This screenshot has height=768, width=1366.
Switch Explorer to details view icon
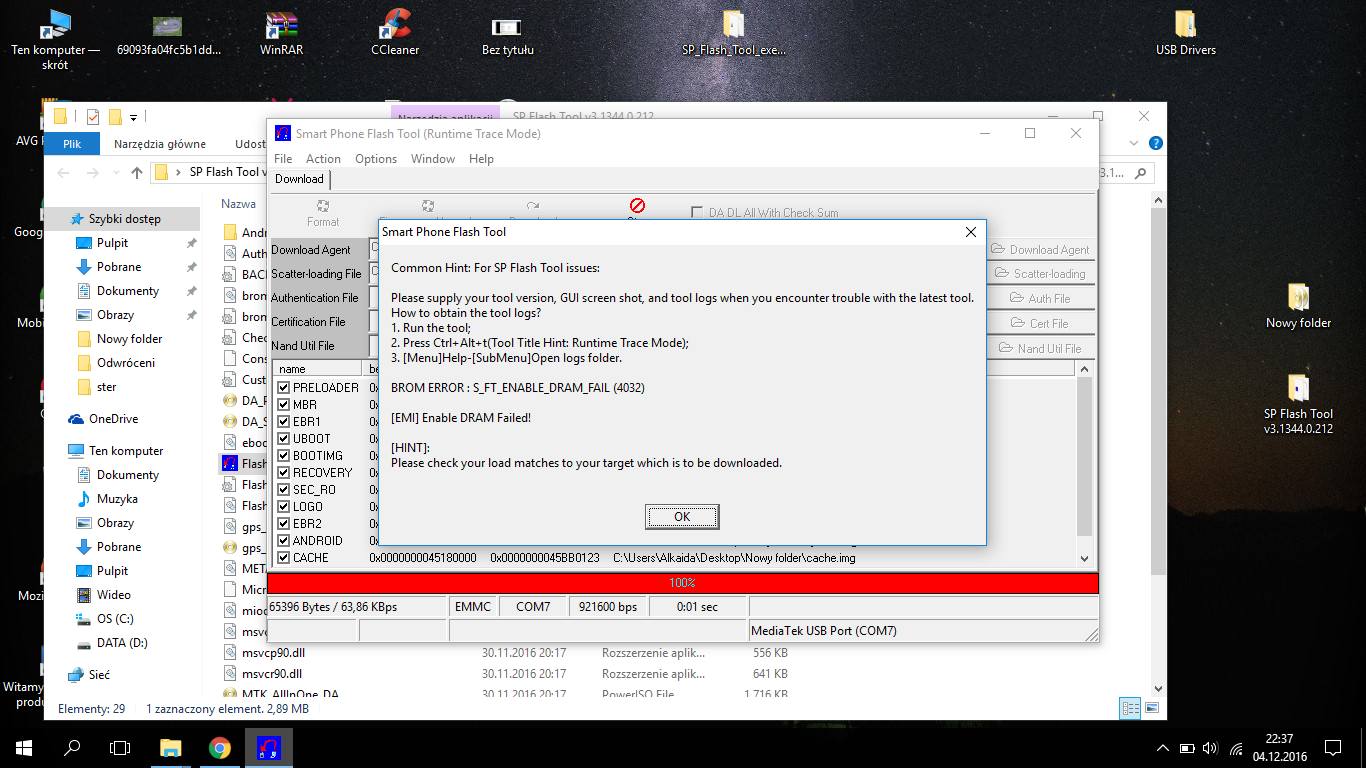(x=1131, y=708)
